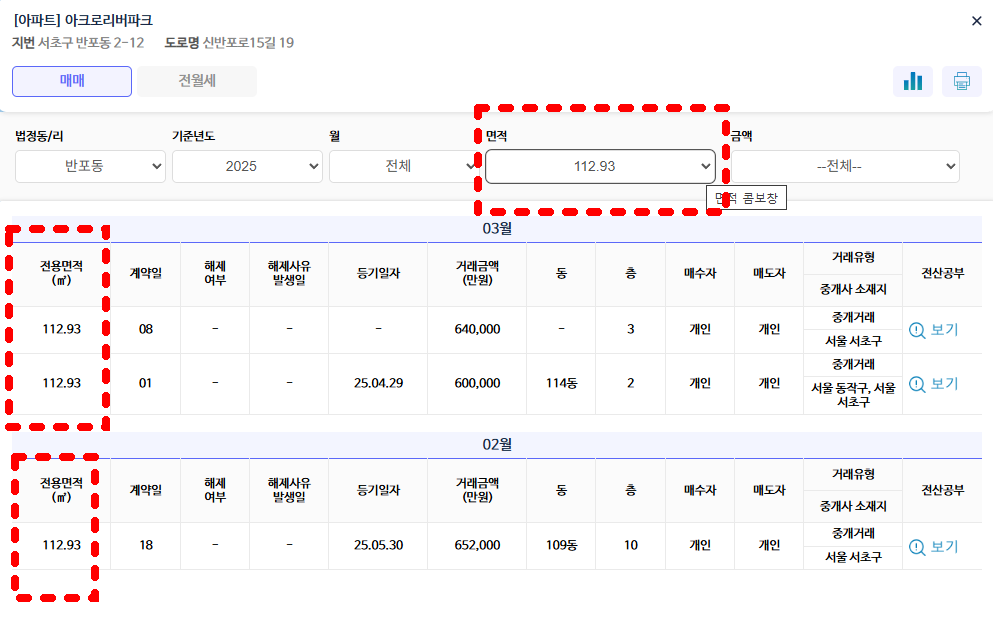The width and height of the screenshot is (993, 630).
Task: Click registration date 25.04.29
Action: (379, 383)
